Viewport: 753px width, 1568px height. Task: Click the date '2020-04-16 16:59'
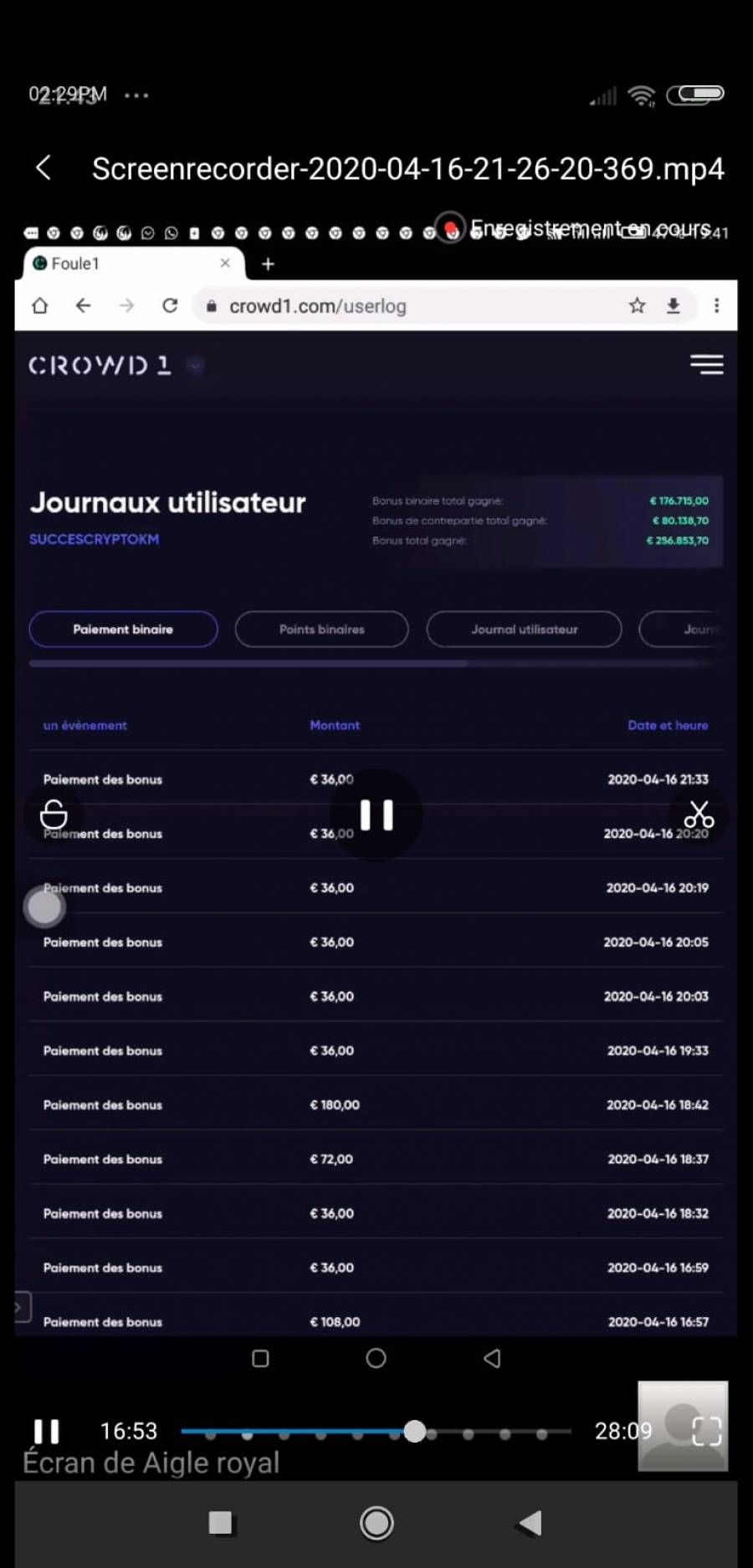coord(658,1268)
